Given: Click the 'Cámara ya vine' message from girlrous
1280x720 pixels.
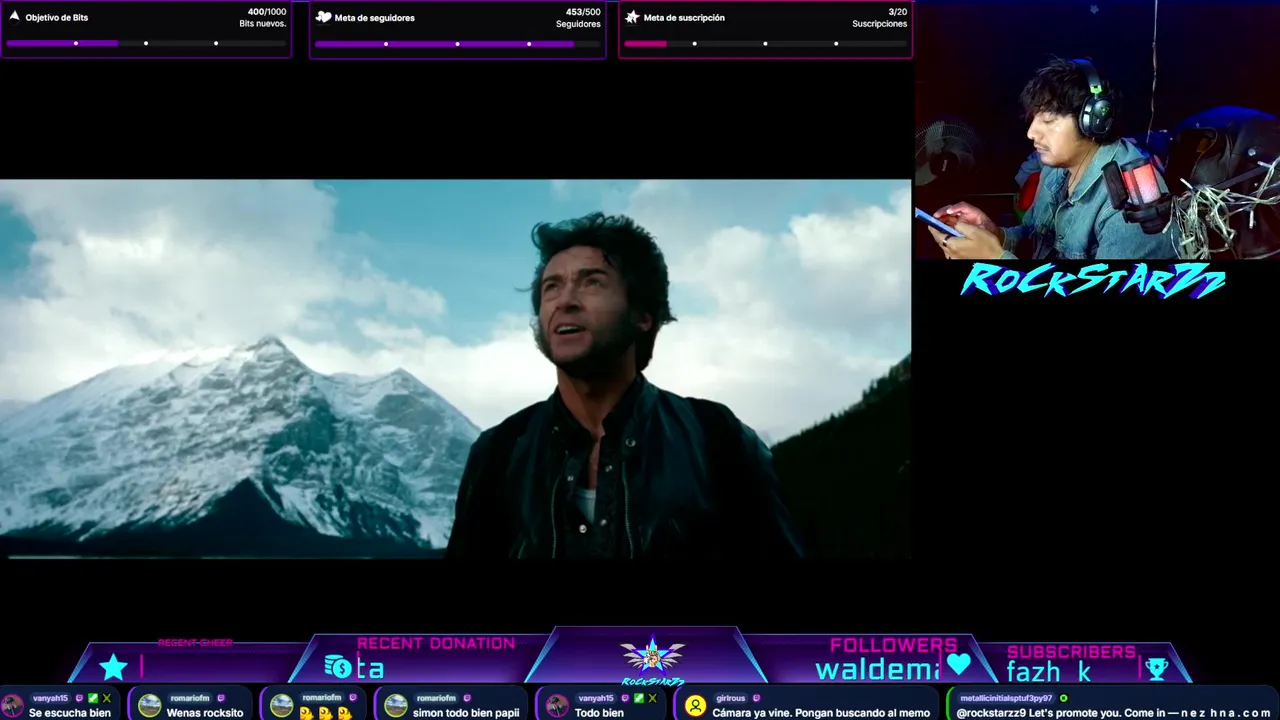Looking at the screenshot, I should tap(821, 713).
